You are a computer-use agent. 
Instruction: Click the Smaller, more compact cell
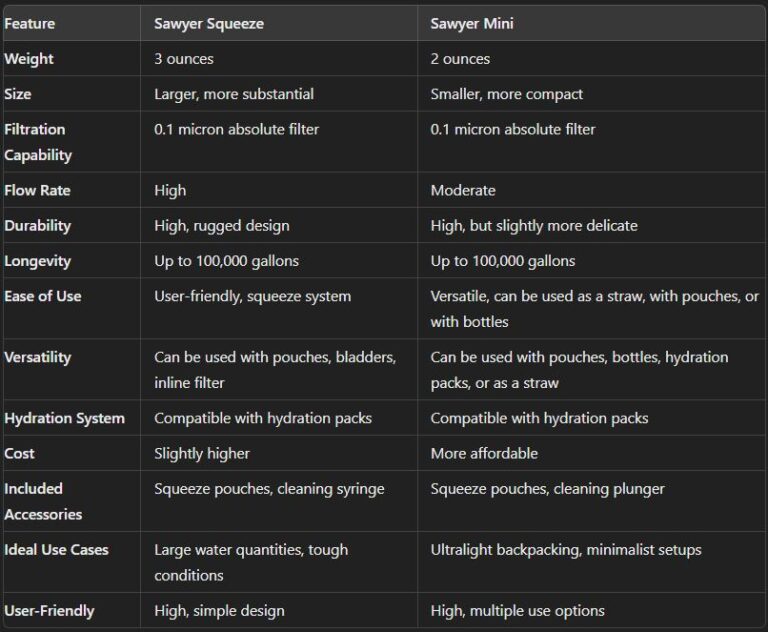506,94
